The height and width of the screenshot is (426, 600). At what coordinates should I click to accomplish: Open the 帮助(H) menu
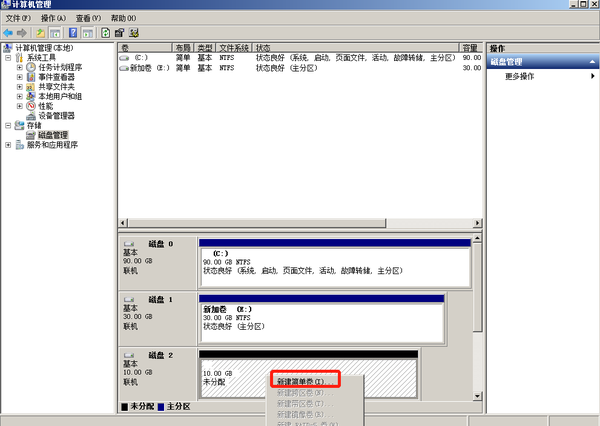(x=123, y=18)
